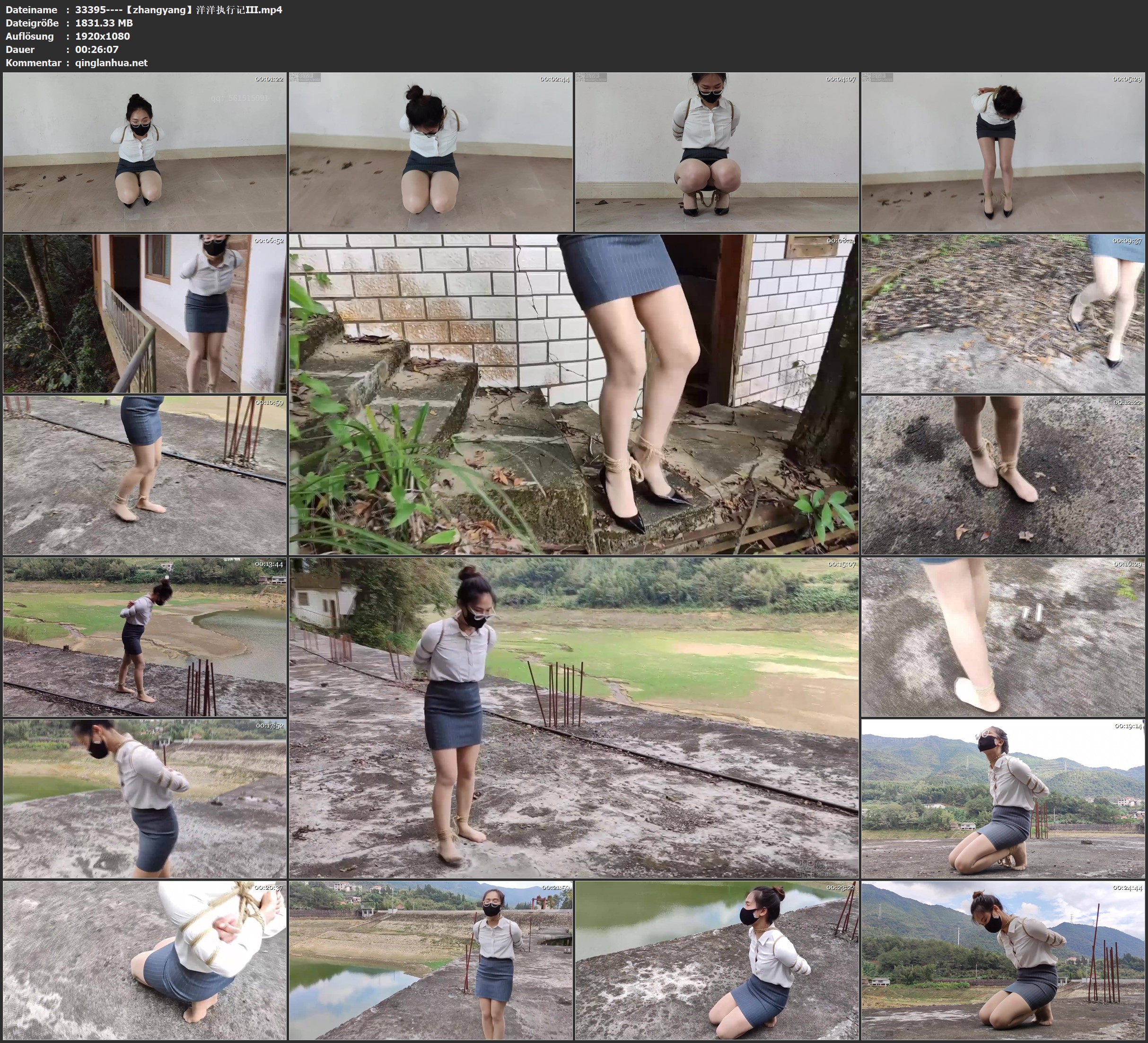Click the 00:21:59 reservoir thumbnail
1148x1043 pixels.
[x=430, y=960]
